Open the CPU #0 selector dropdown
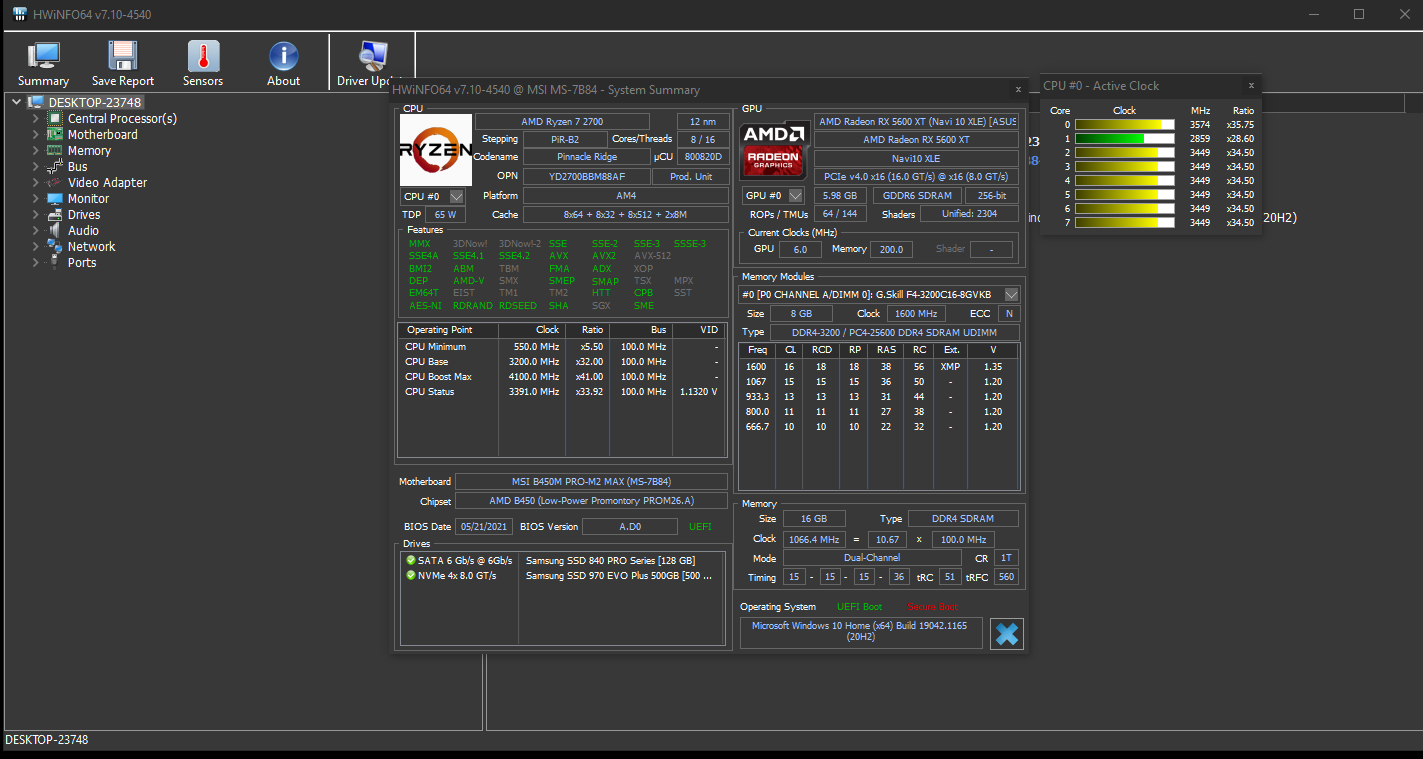Image resolution: width=1423 pixels, height=759 pixels. point(457,197)
